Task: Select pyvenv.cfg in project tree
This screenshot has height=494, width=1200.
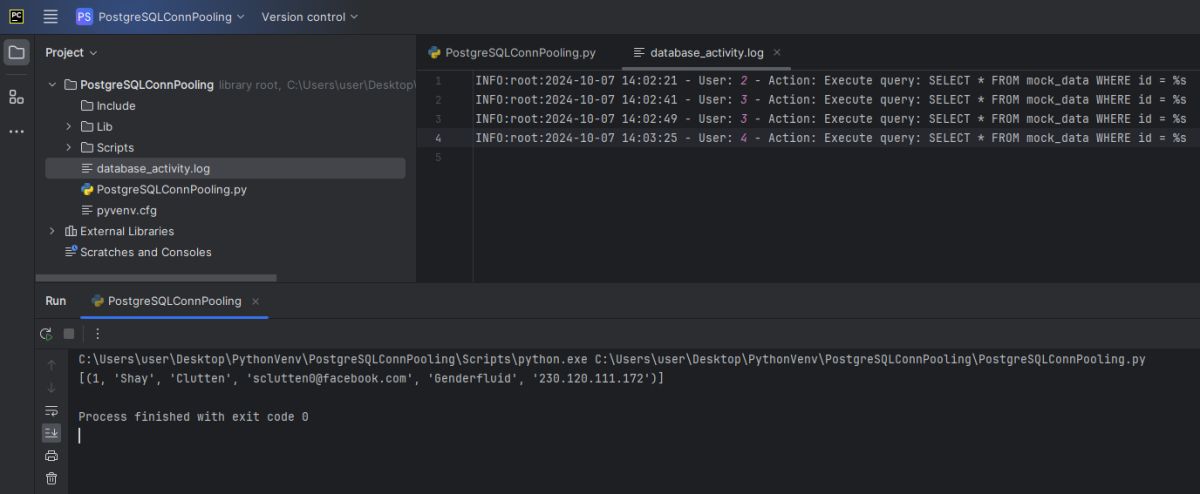Action: pyautogui.click(x=119, y=210)
